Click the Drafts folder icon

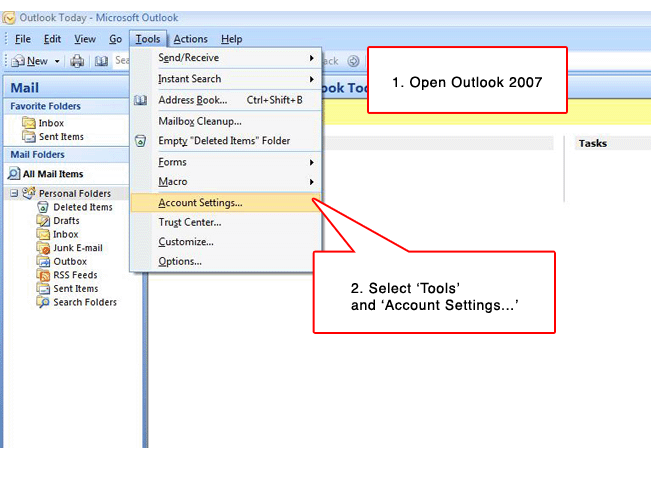click(44, 221)
